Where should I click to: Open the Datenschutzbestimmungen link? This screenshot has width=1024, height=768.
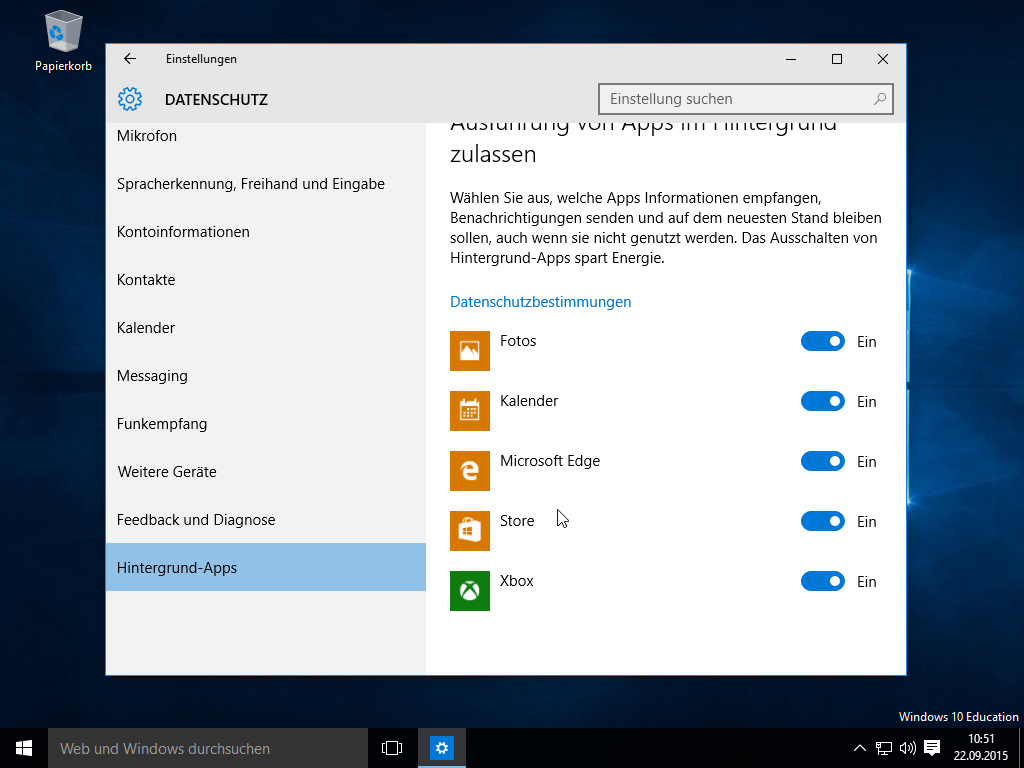click(x=541, y=302)
